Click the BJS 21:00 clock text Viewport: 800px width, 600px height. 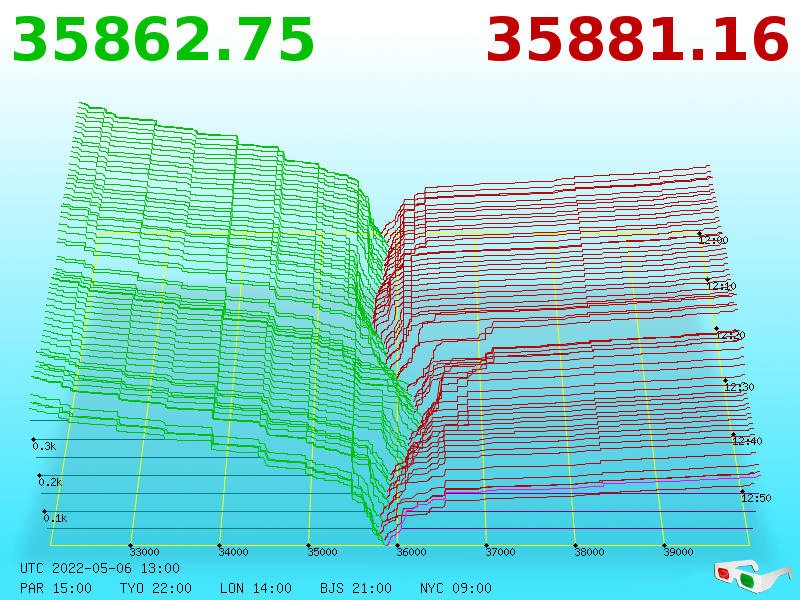click(356, 588)
